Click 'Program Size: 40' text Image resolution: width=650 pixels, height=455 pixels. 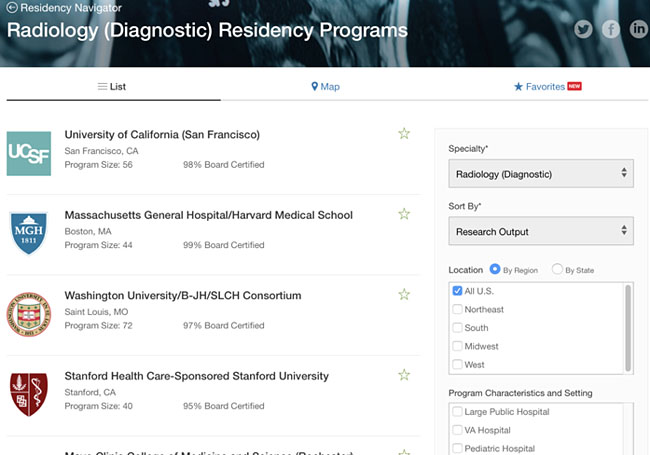tap(99, 406)
